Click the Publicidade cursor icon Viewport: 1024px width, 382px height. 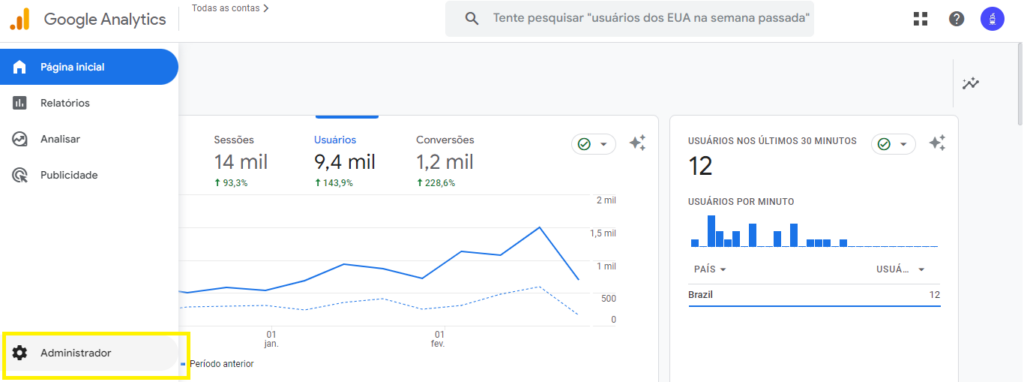20,175
